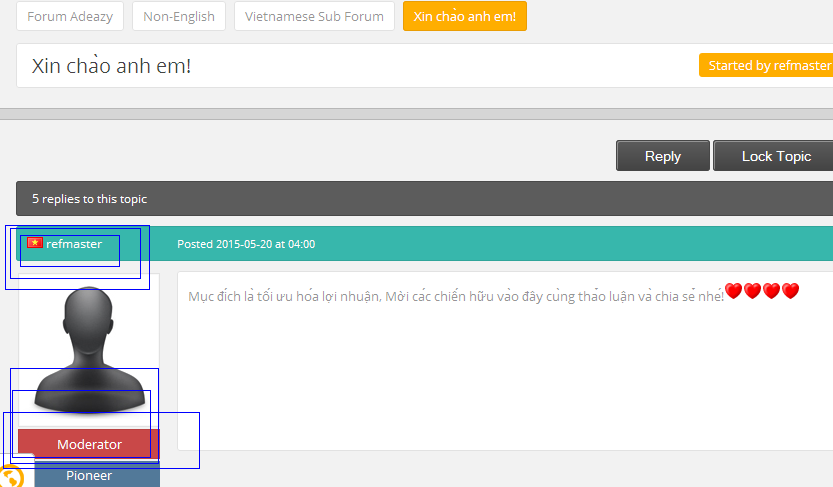Open the Forum Adeazy breadcrumb

[x=70, y=16]
